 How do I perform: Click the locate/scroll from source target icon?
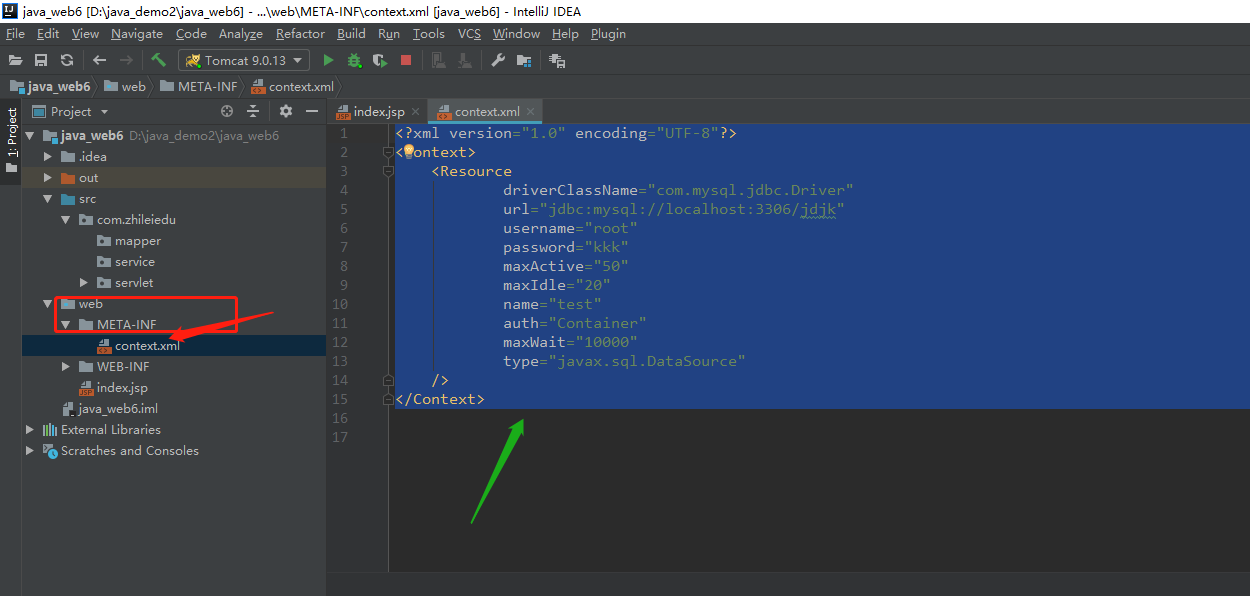pos(227,111)
